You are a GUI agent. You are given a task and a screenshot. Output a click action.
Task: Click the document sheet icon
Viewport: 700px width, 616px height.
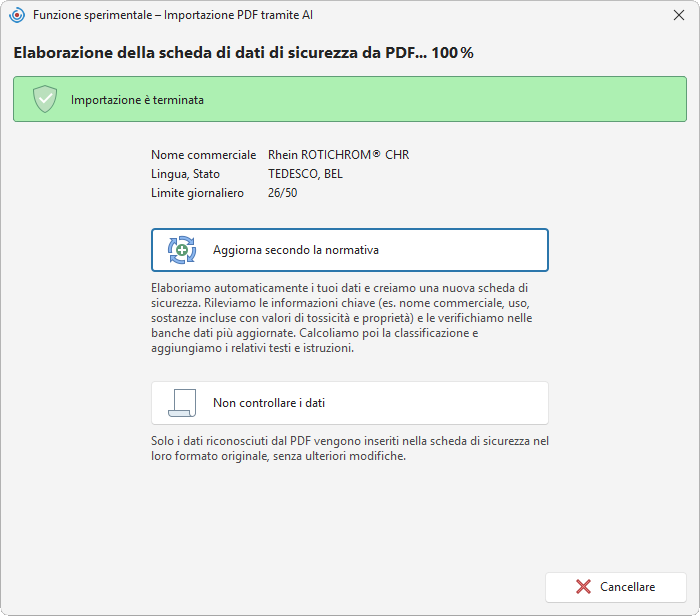[182, 403]
